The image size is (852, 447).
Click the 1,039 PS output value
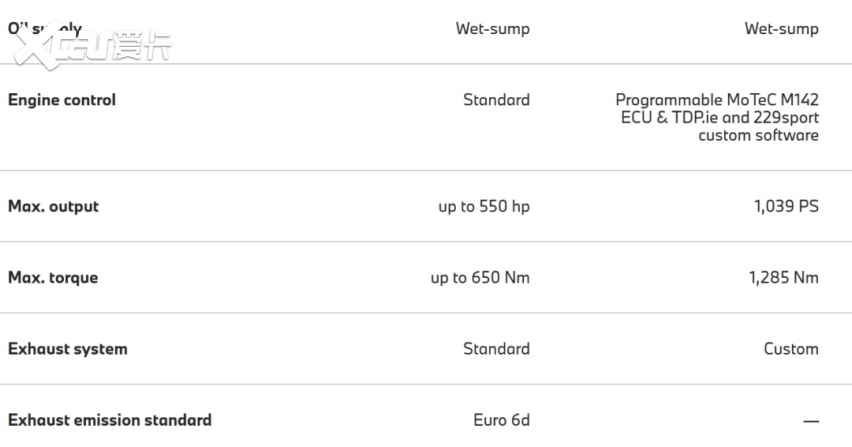point(784,207)
